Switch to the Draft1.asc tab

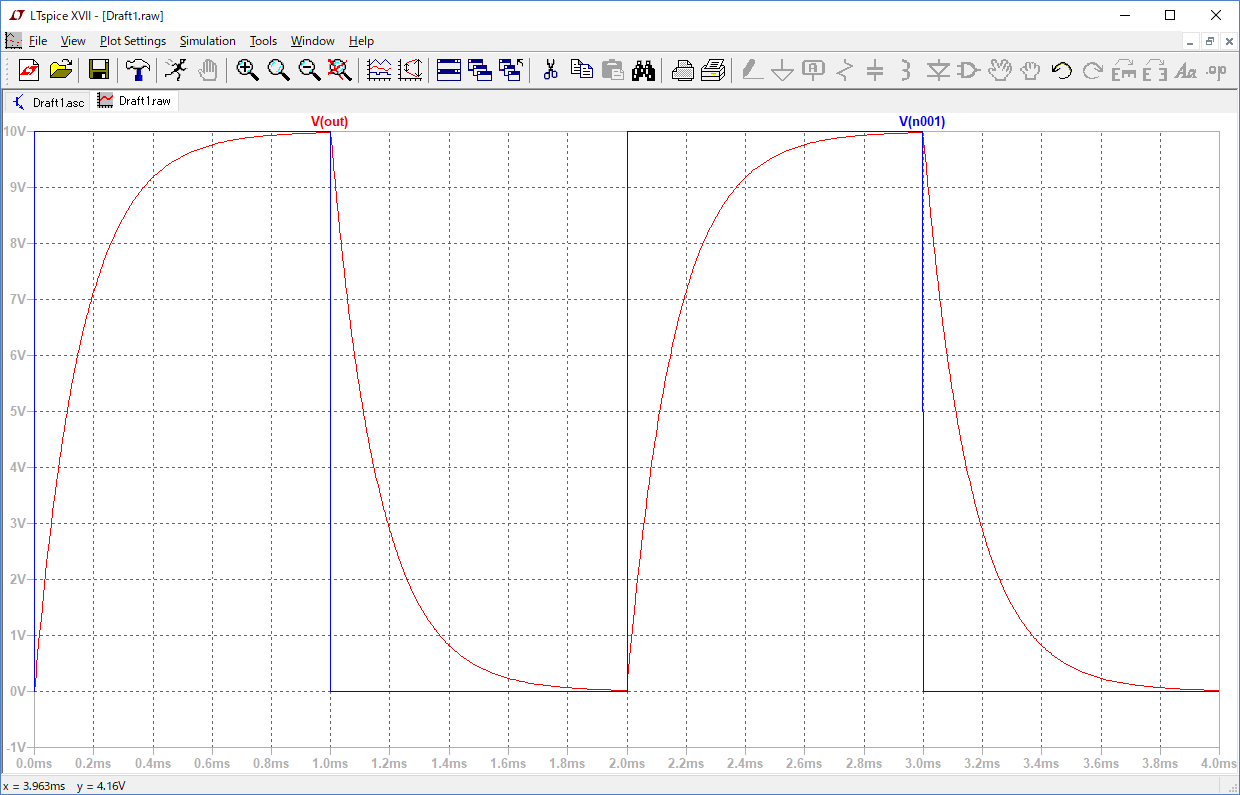(x=48, y=102)
